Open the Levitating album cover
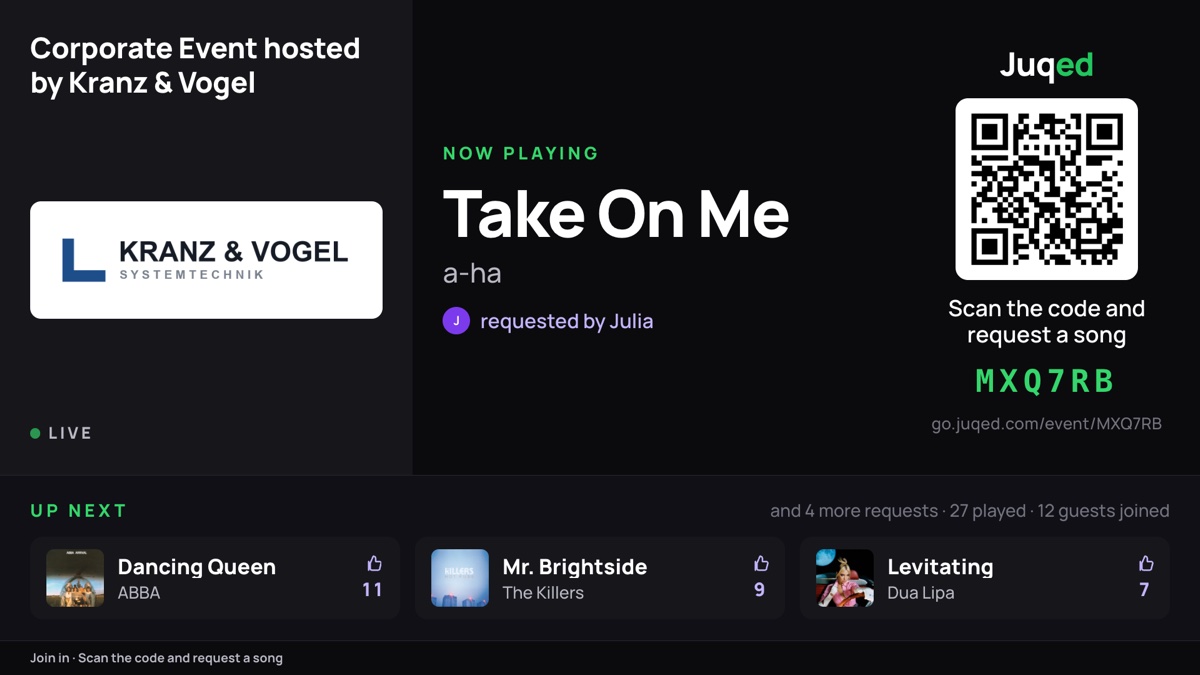Viewport: 1200px width, 675px height. pyautogui.click(x=845, y=578)
